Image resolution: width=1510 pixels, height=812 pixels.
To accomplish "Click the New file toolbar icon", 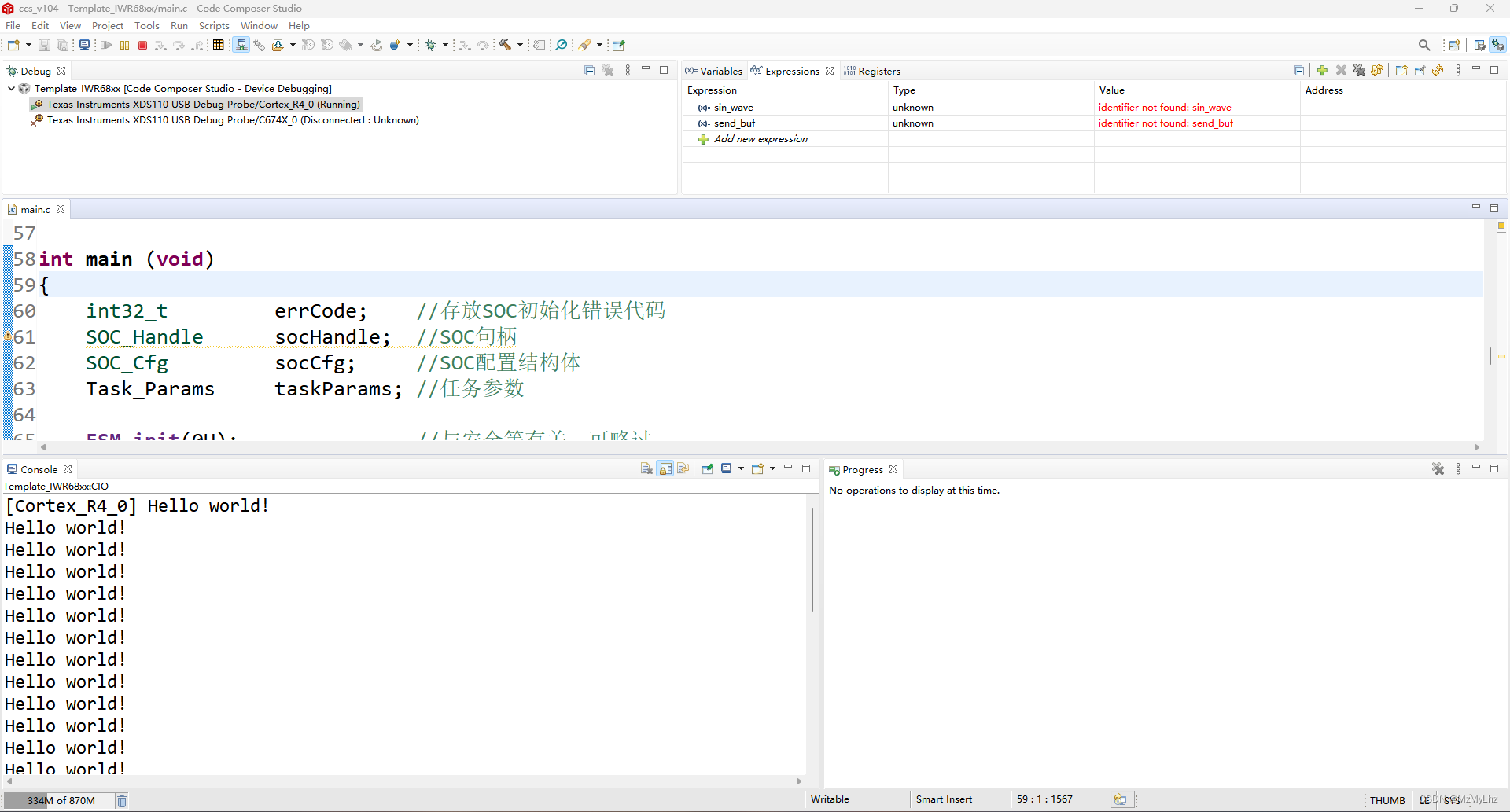I will pos(13,46).
